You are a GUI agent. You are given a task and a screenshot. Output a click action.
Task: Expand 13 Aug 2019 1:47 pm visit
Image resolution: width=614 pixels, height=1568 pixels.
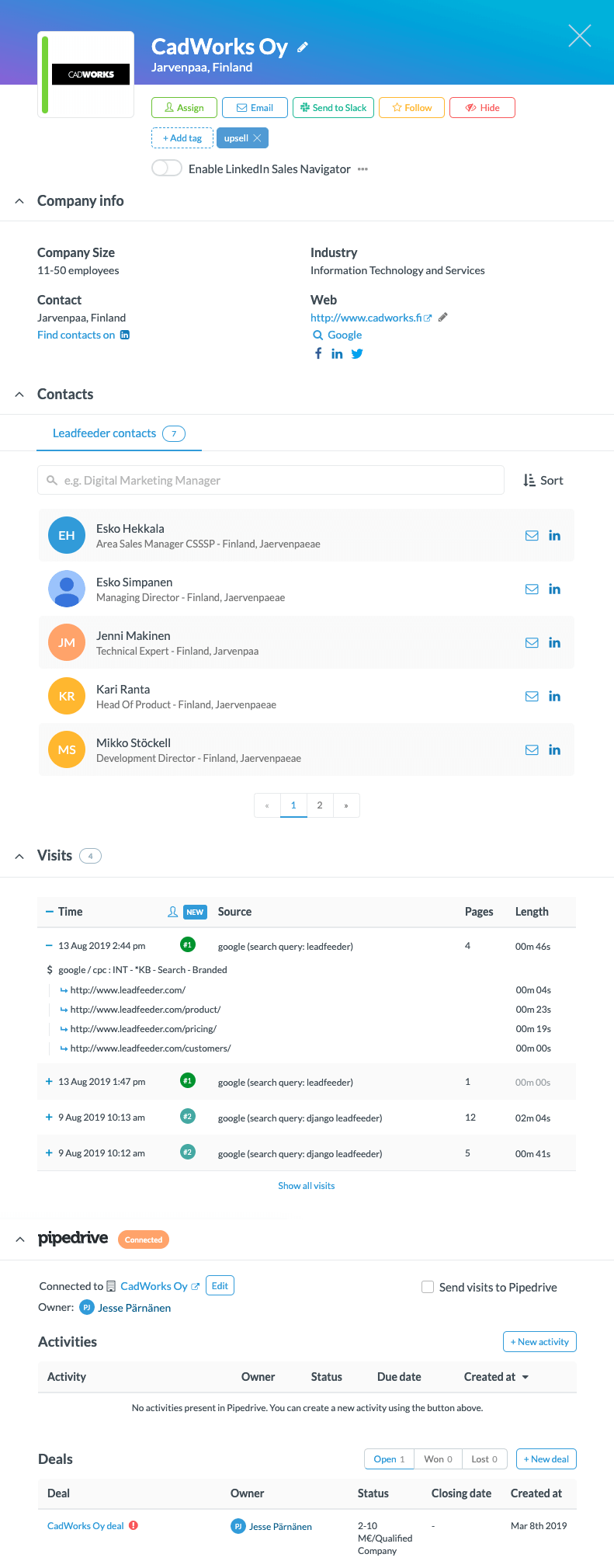click(49, 1081)
